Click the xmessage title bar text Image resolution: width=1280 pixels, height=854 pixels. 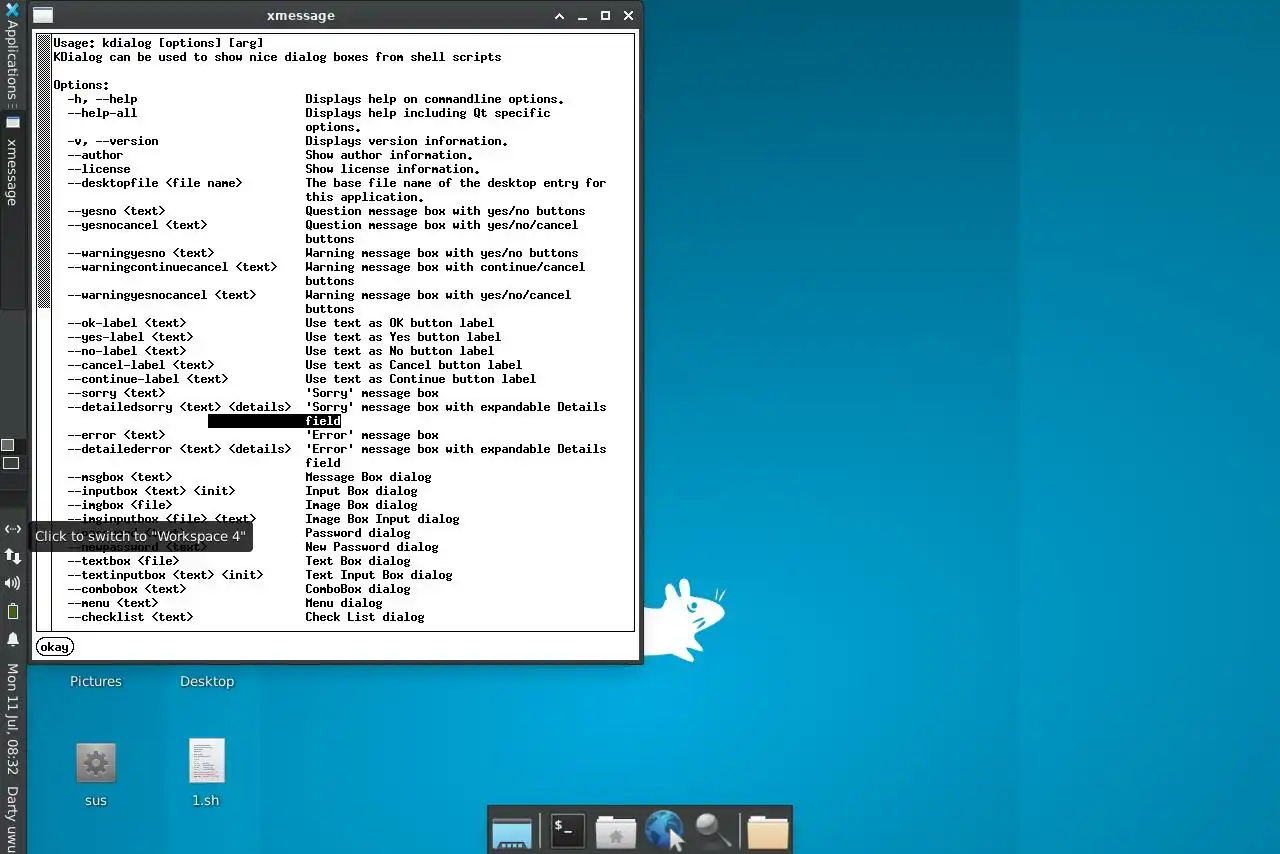click(x=301, y=16)
